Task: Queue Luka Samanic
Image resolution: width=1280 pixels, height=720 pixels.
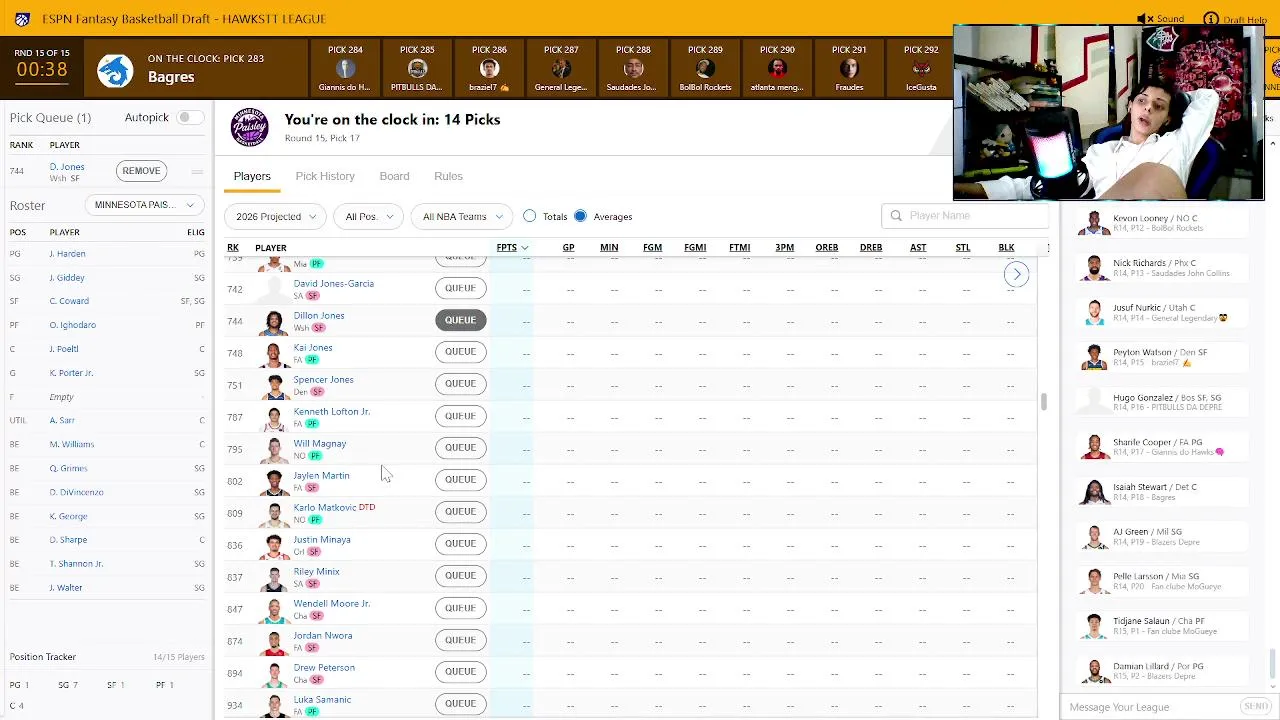Action: coord(460,704)
